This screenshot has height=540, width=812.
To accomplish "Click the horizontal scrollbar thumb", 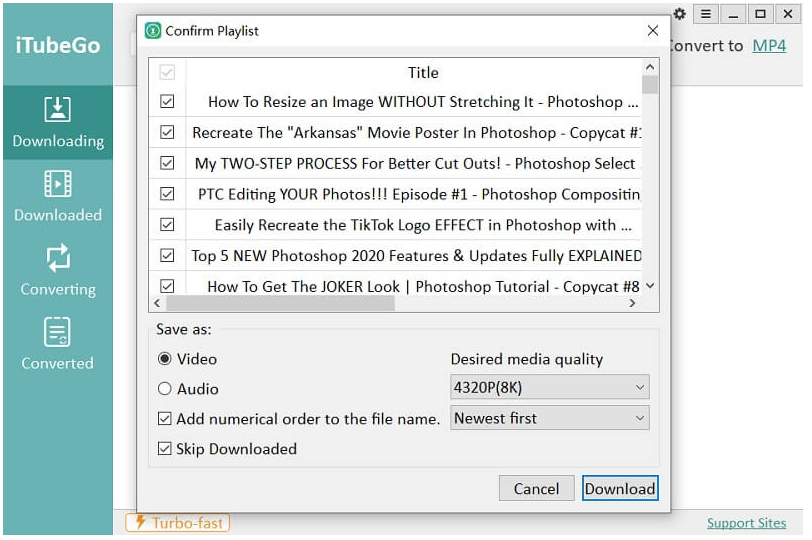I will (x=280, y=303).
